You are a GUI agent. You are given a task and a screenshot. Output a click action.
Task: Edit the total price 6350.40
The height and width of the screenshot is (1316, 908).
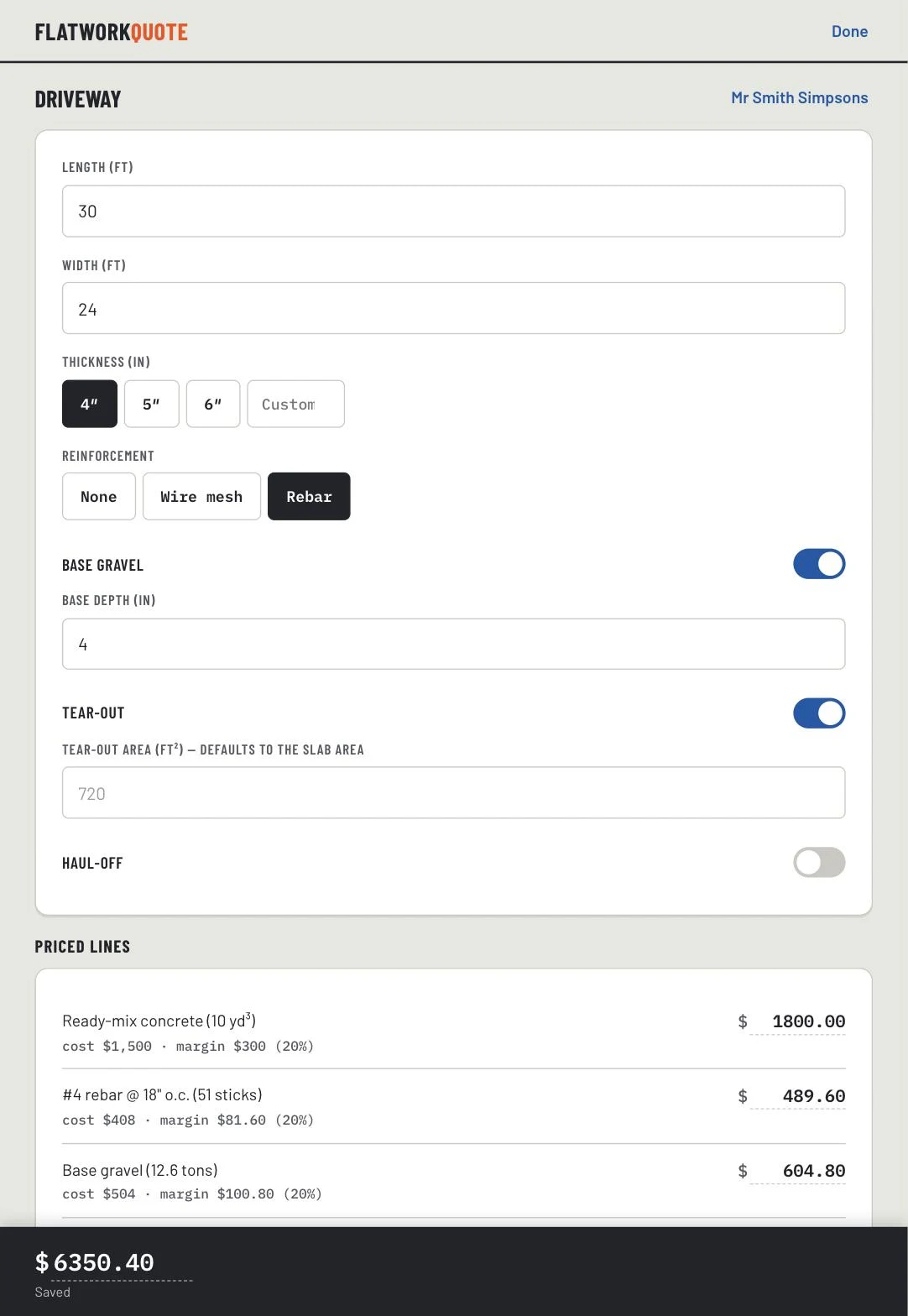coord(122,1262)
